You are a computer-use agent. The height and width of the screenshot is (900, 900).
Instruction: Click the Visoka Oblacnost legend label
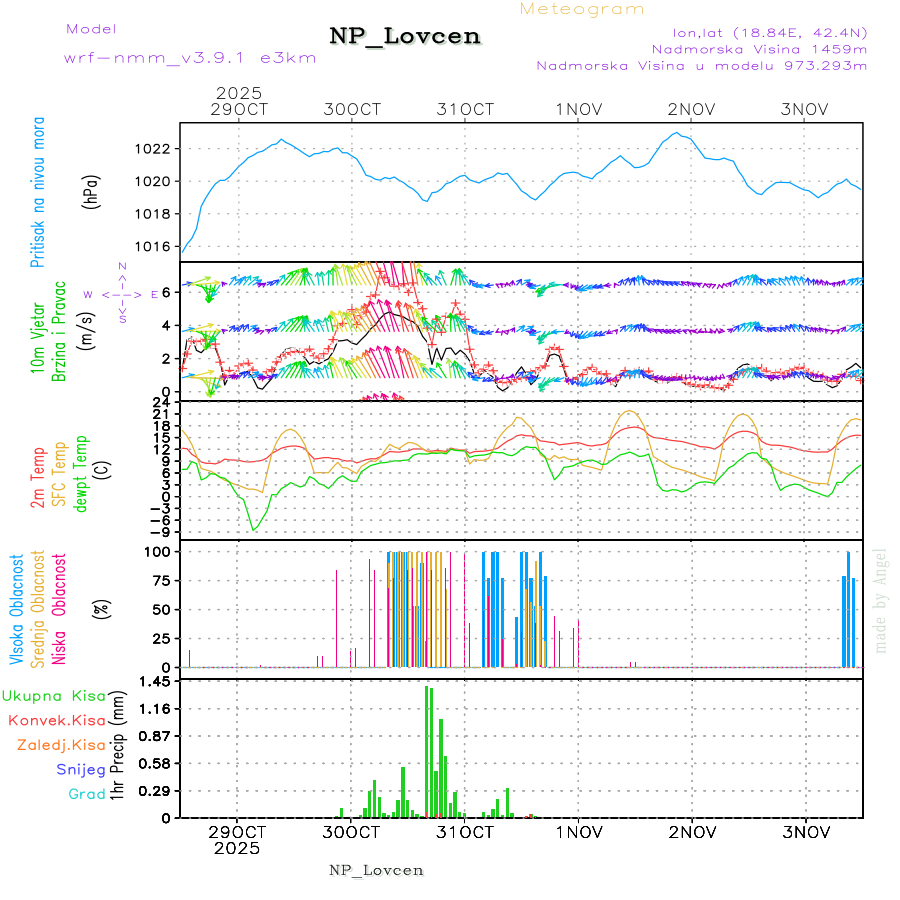pyautogui.click(x=17, y=608)
